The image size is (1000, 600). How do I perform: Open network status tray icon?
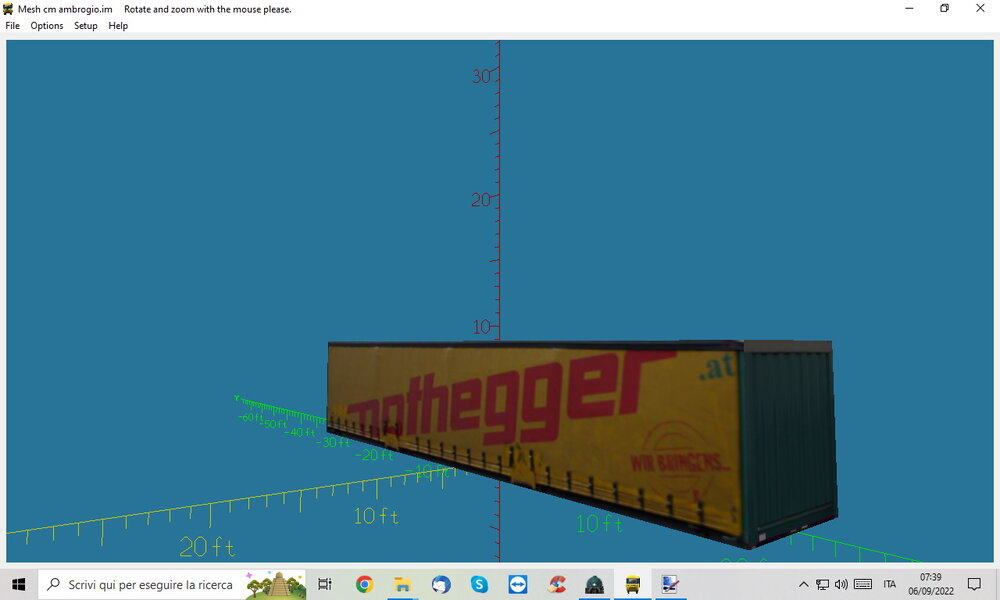(x=823, y=584)
